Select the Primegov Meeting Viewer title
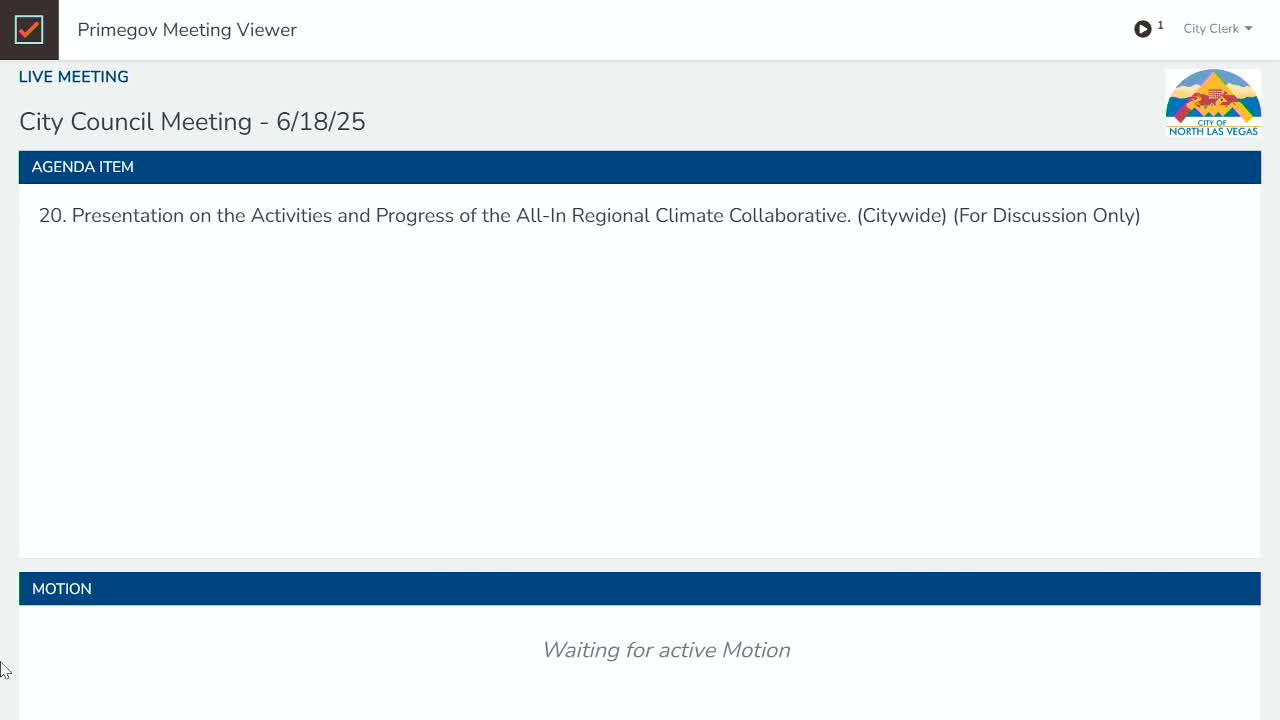Screen dimensions: 1280x720 point(187,30)
